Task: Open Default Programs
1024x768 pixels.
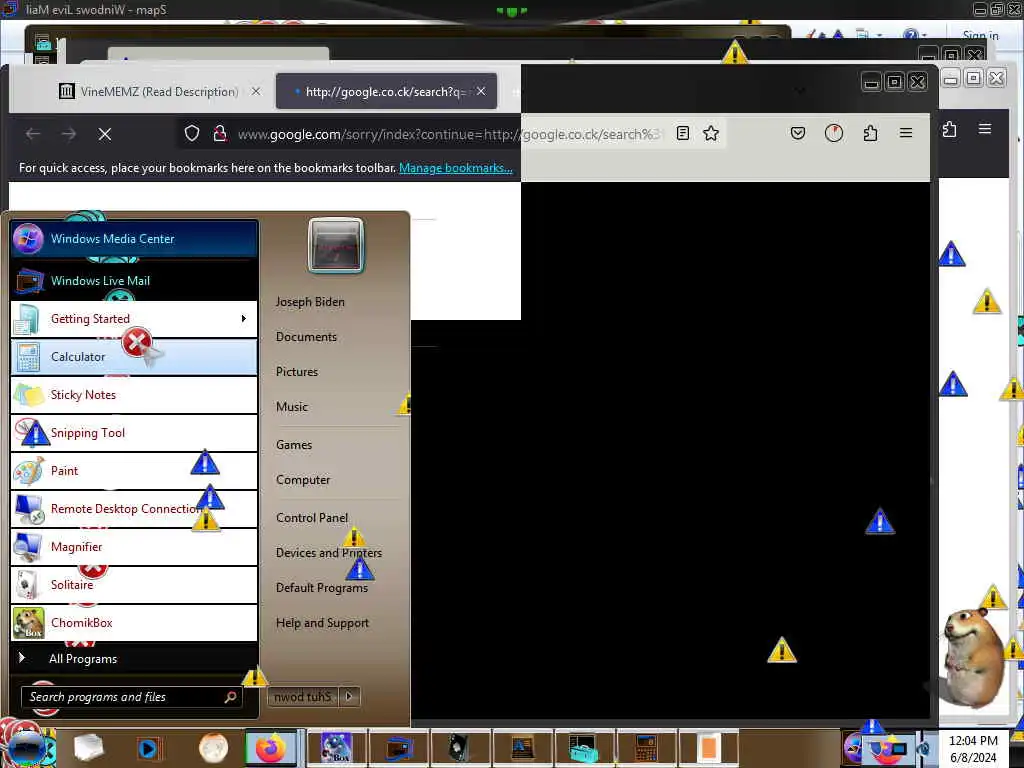Action: [x=322, y=588]
